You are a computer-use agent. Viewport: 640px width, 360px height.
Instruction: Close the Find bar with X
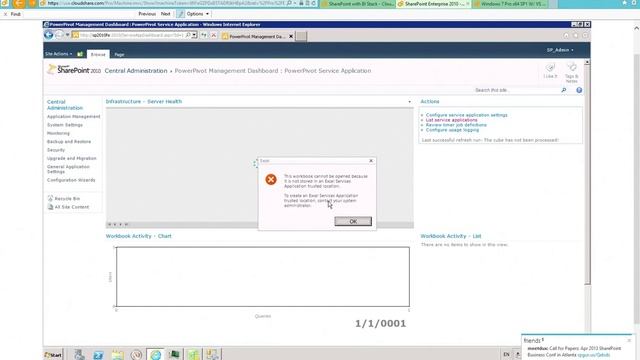click(x=5, y=14)
